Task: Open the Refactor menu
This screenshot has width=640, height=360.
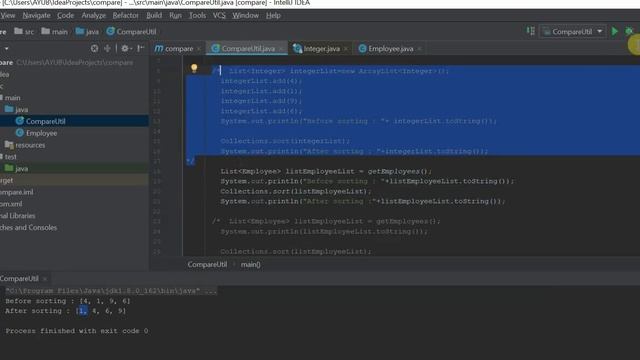Action: [x=125, y=16]
